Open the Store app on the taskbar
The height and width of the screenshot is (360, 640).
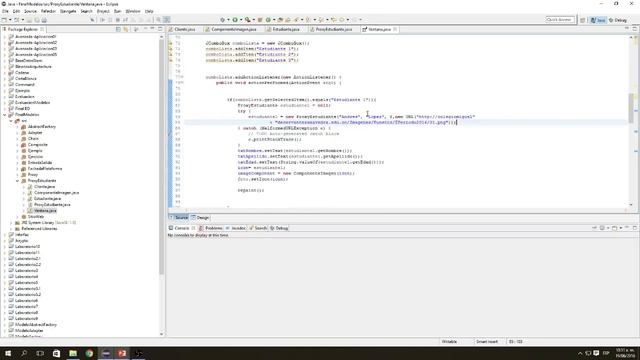[x=56, y=353]
